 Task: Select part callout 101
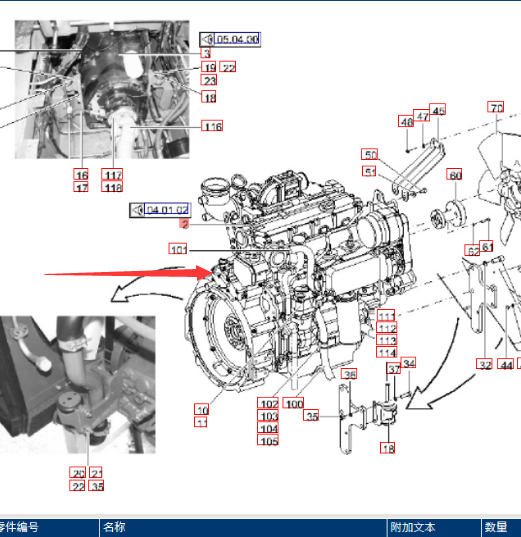coord(178,249)
